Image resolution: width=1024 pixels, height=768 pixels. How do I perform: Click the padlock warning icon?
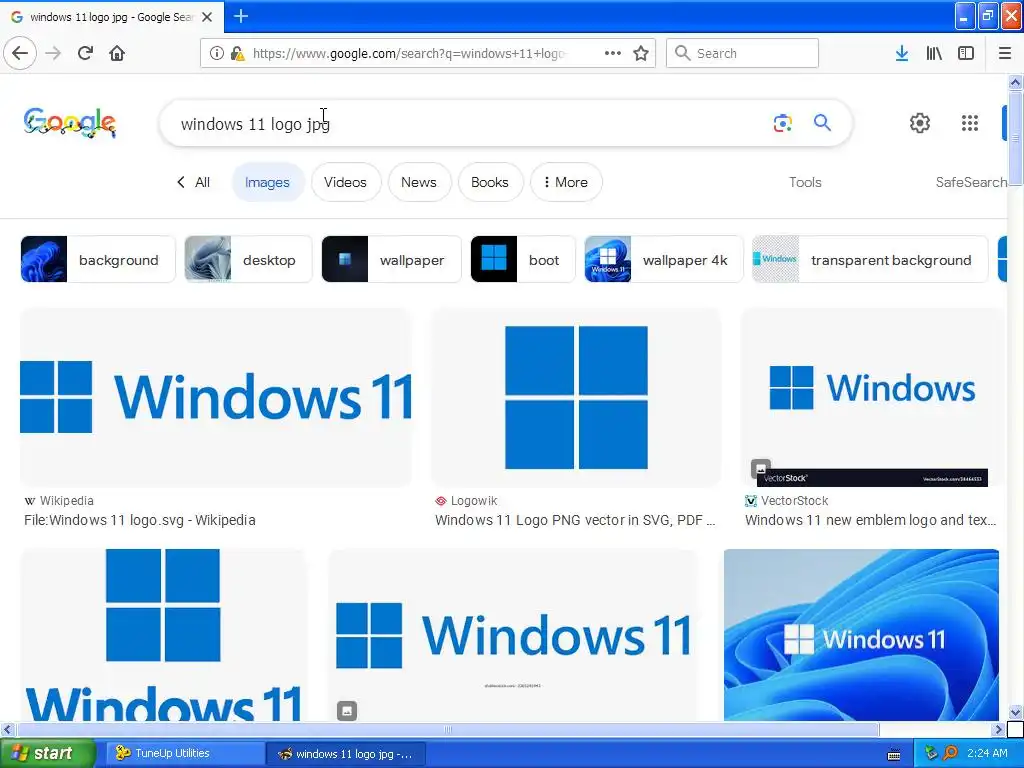[237, 54]
